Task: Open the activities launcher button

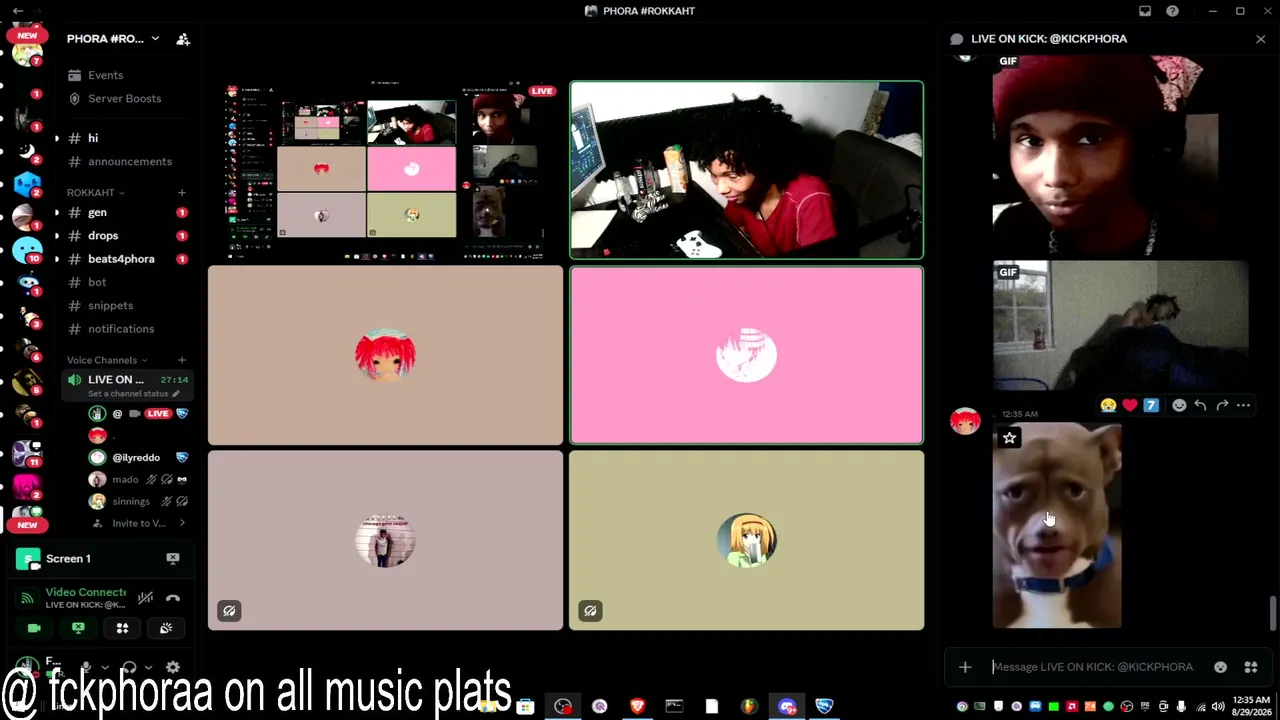Action: tap(122, 628)
